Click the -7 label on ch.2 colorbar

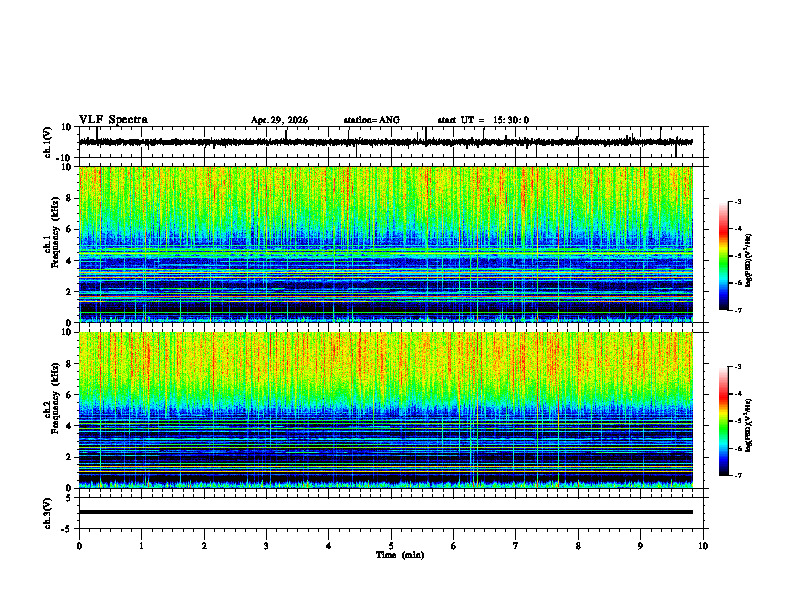(x=737, y=475)
